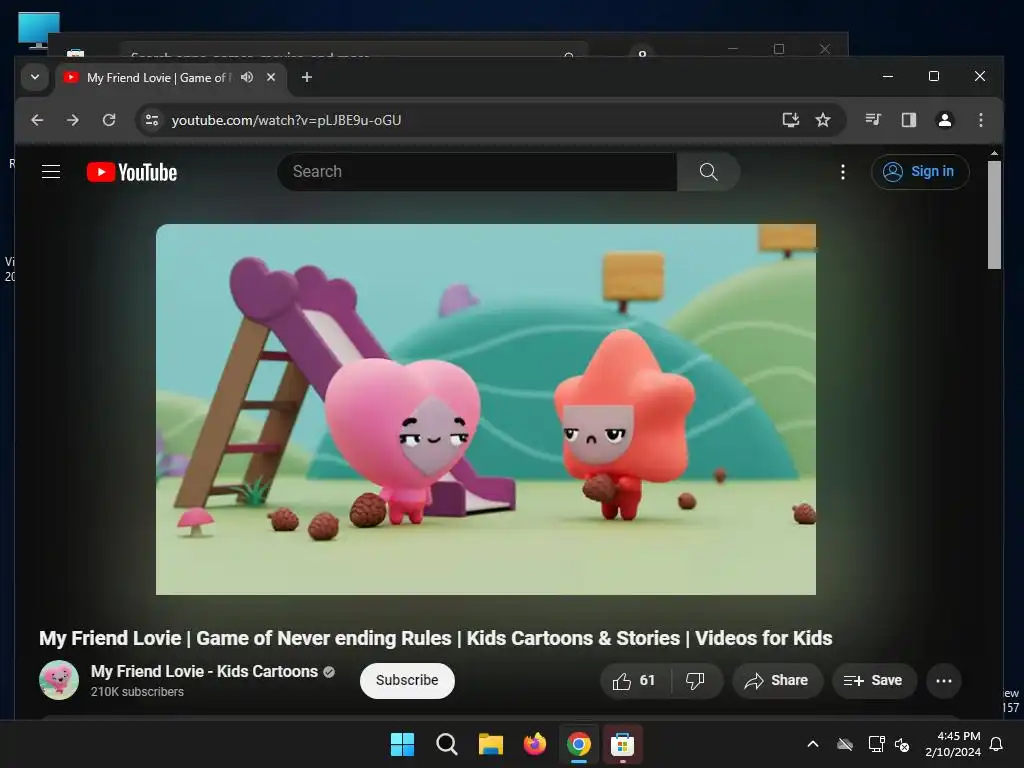1024x768 pixels.
Task: Go to the YouTube home logo
Action: pos(132,172)
